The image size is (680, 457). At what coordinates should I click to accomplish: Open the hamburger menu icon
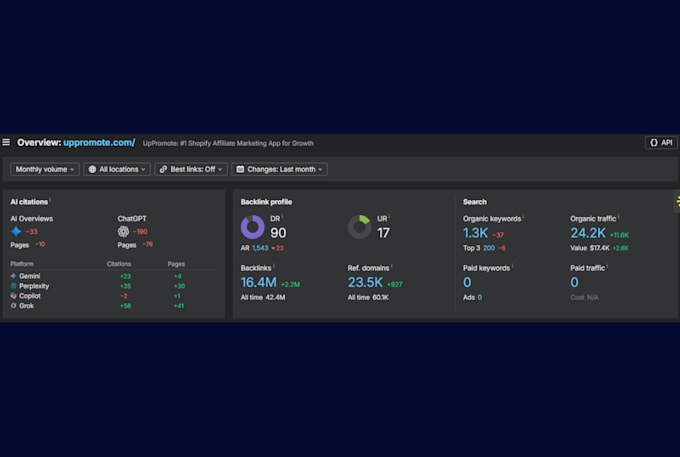[x=6, y=142]
